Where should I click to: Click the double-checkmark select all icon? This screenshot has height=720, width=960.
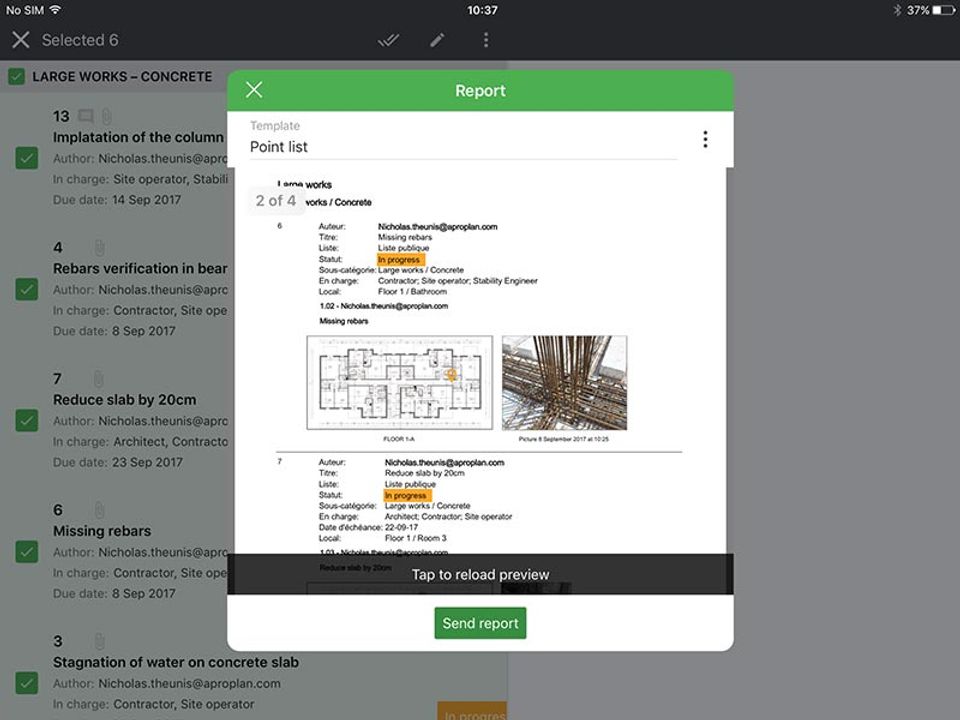pyautogui.click(x=388, y=40)
